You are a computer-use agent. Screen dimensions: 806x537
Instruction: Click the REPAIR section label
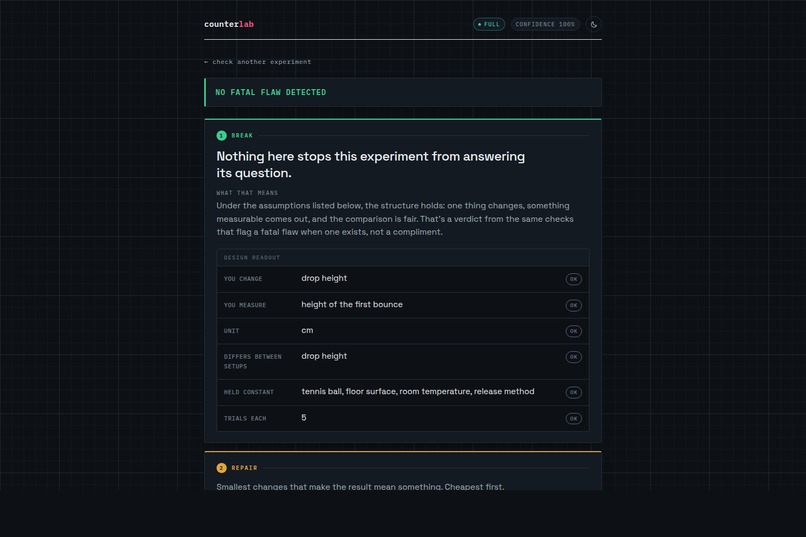click(244, 468)
